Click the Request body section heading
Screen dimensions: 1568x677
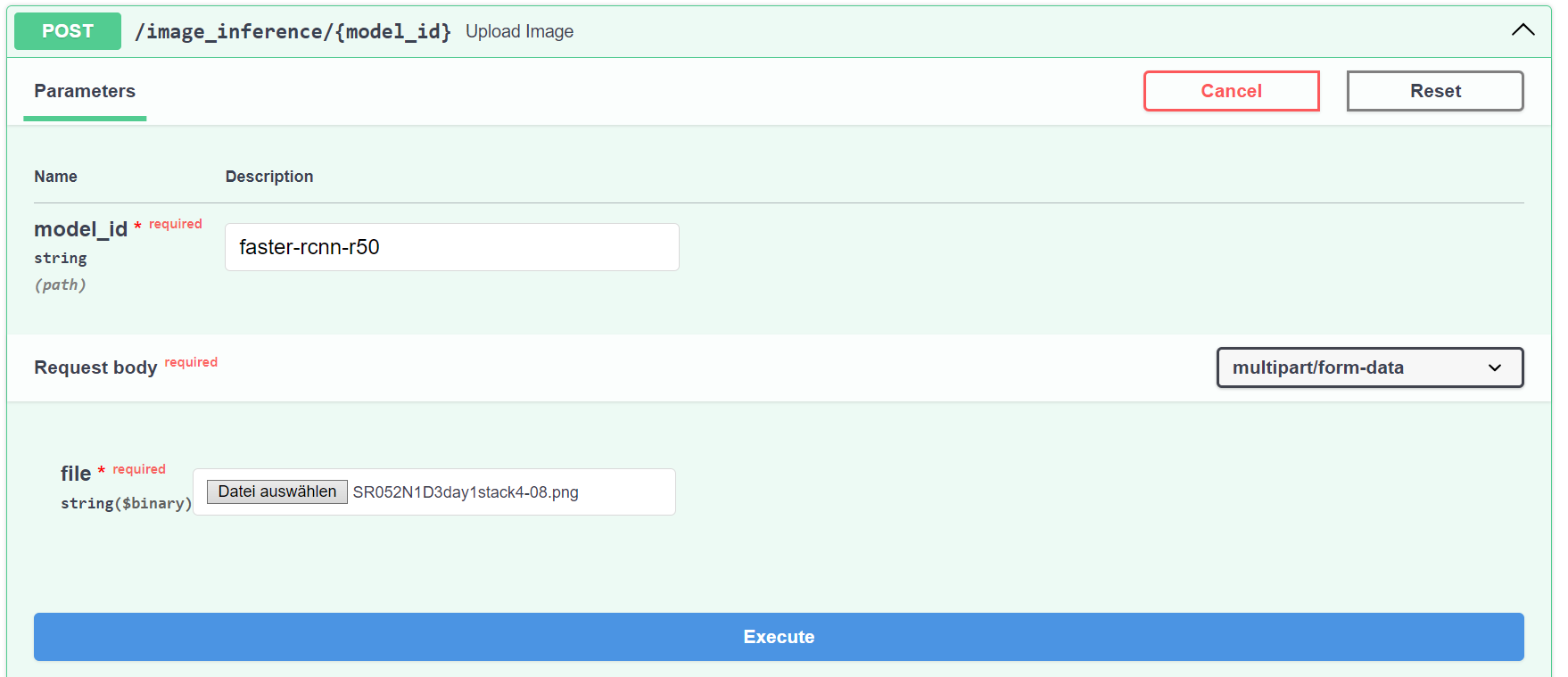click(x=95, y=367)
